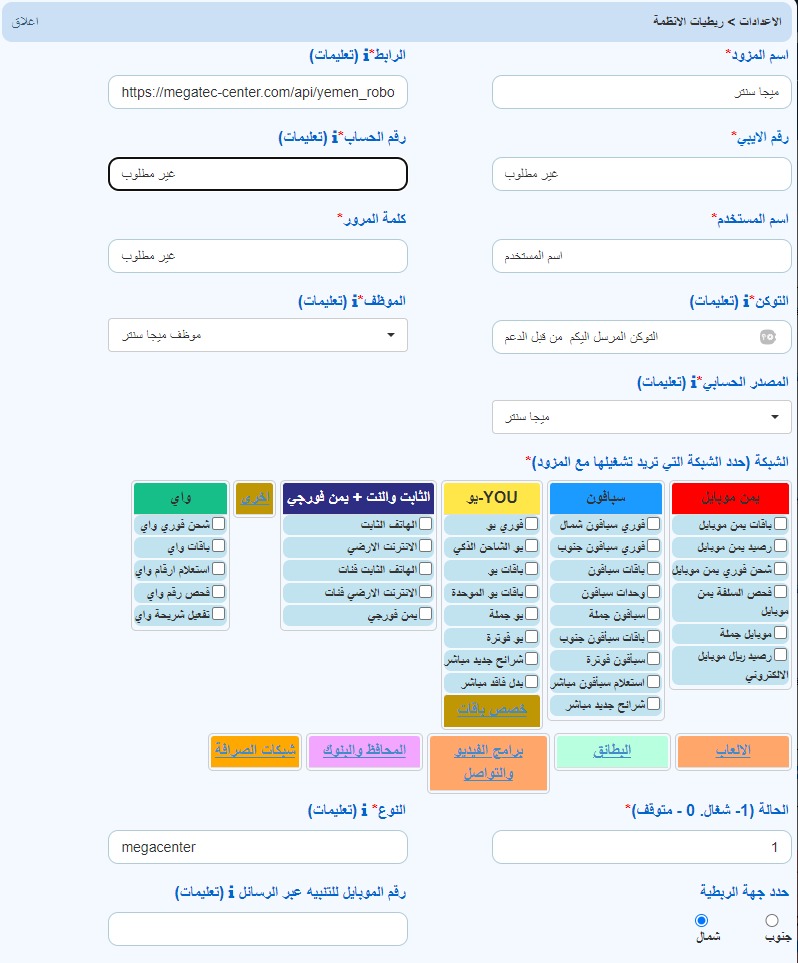
Task: Click the اسم المستخدم input field
Action: click(x=641, y=255)
